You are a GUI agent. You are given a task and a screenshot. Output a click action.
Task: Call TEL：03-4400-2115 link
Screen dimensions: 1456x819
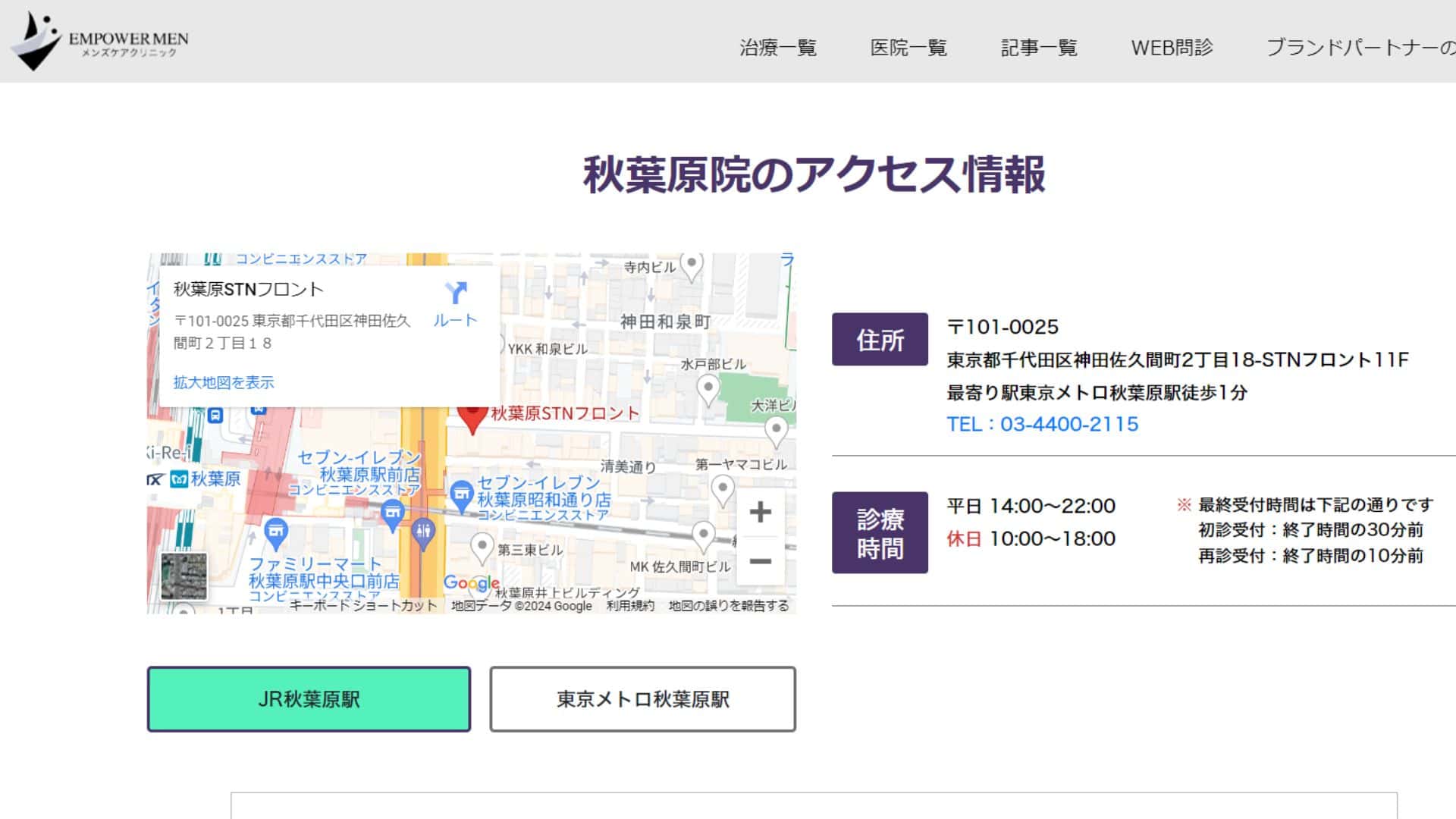(1043, 424)
